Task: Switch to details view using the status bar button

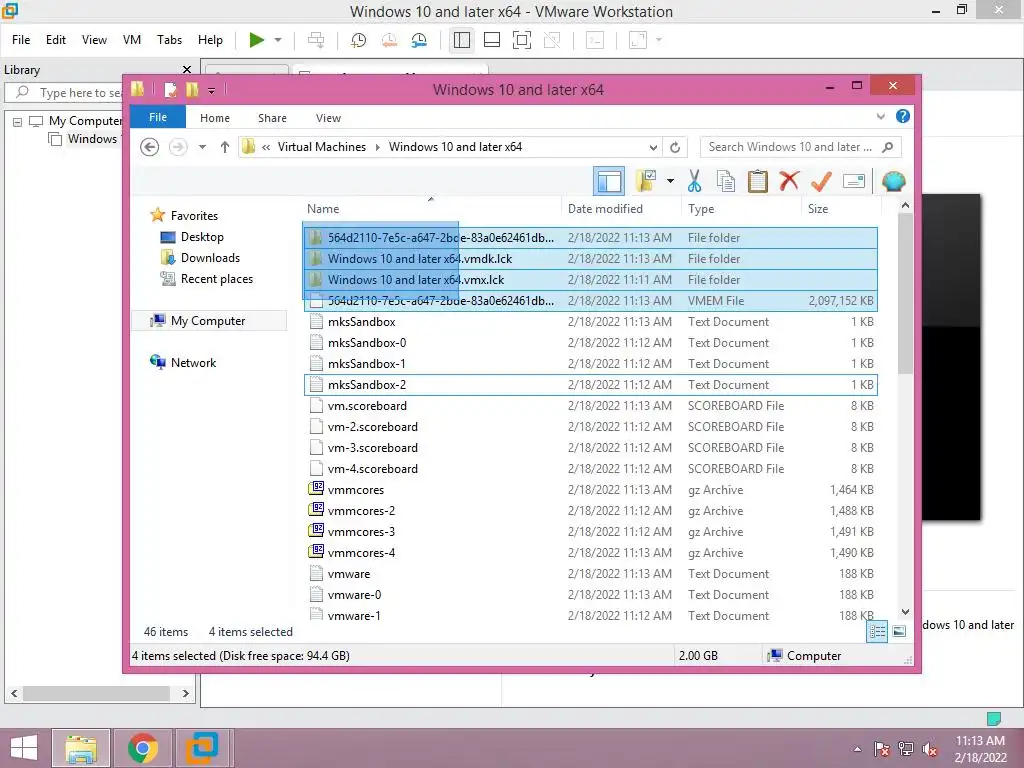Action: 877,632
